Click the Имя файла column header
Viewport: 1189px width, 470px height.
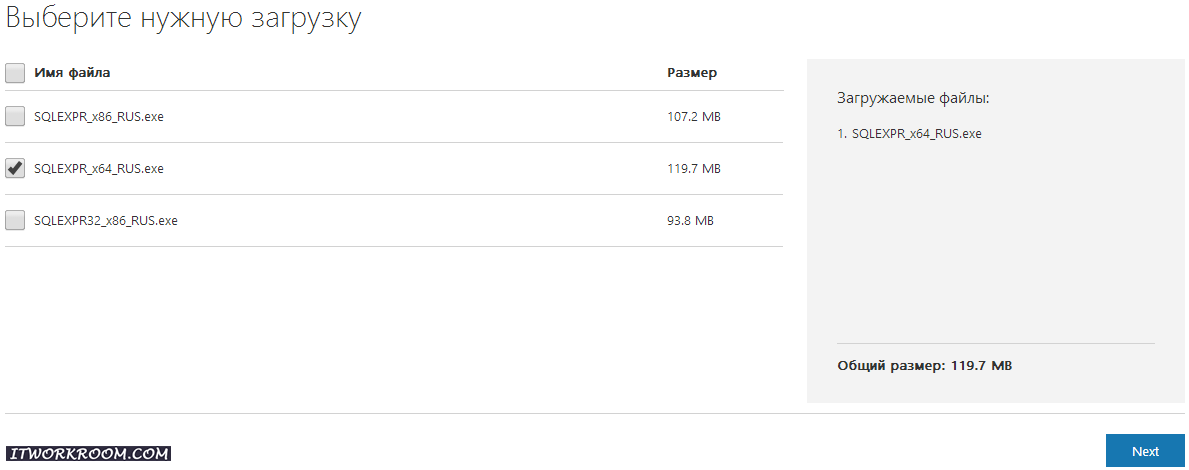tap(72, 73)
